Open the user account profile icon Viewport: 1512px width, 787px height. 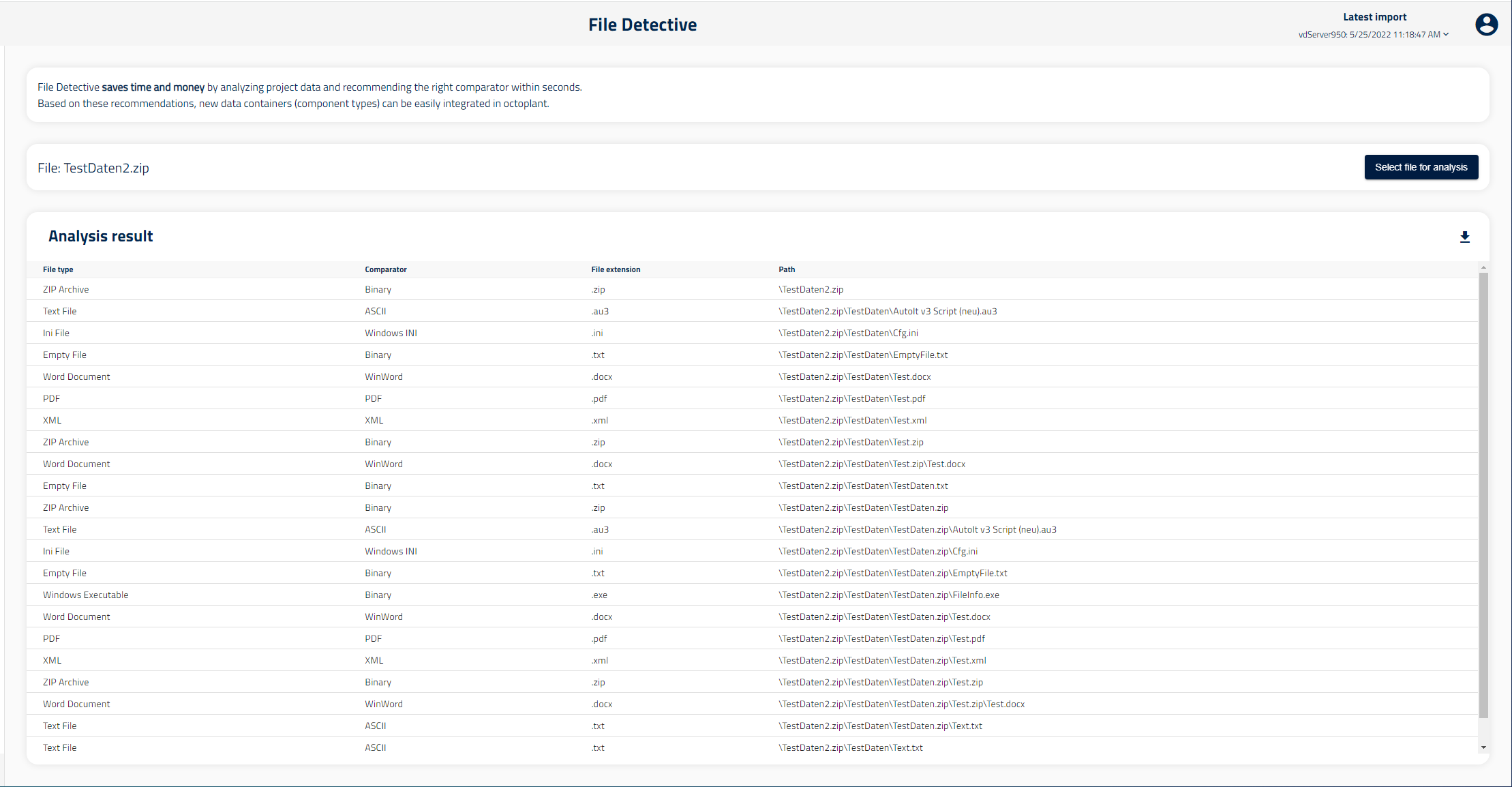pyautogui.click(x=1487, y=24)
